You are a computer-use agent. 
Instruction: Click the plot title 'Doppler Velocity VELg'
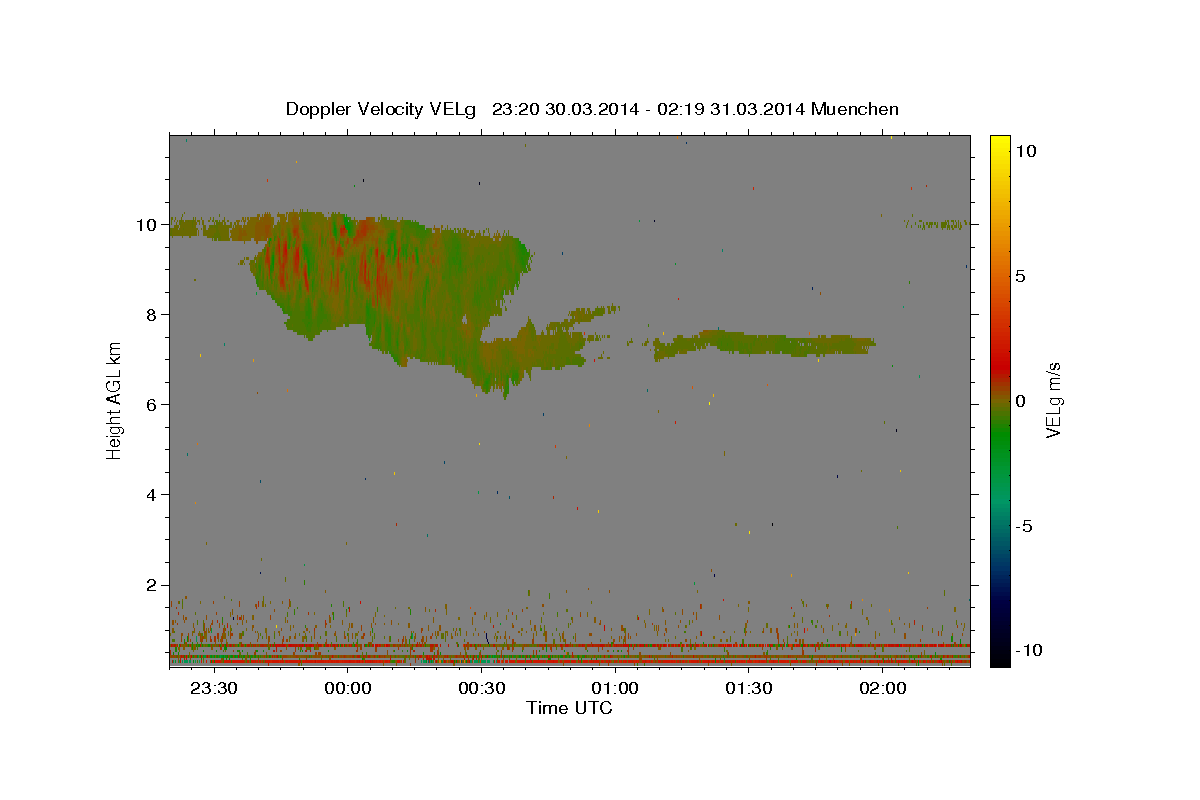[381, 109]
